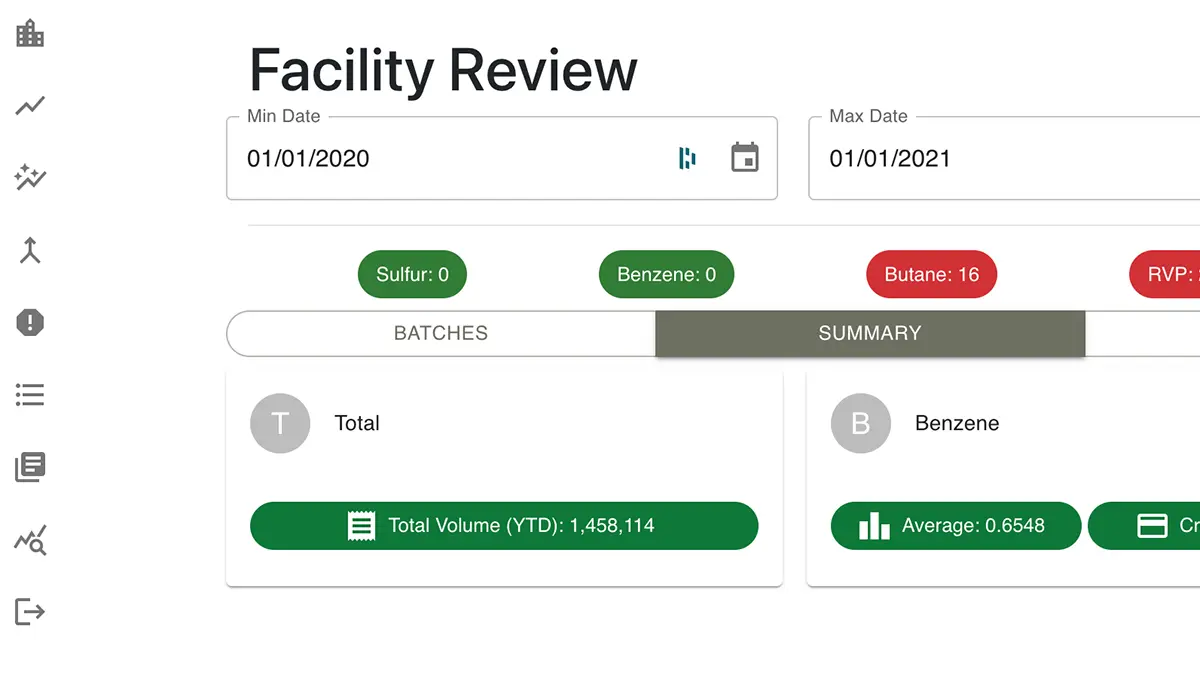Click the bar chart icon in Average chip
The image size is (1200, 675).
(874, 526)
